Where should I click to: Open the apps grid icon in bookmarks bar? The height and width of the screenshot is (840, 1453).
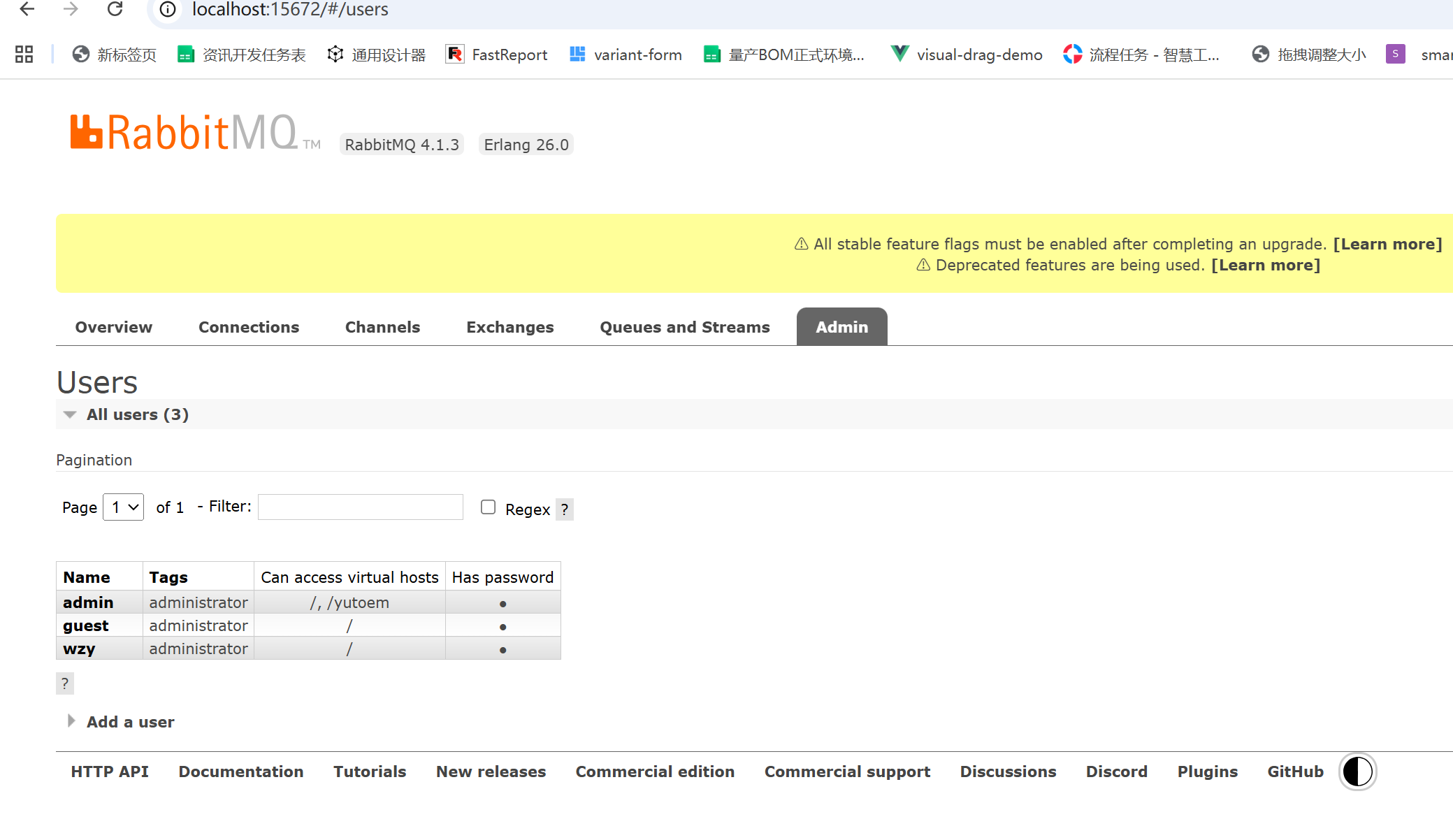pyautogui.click(x=24, y=55)
